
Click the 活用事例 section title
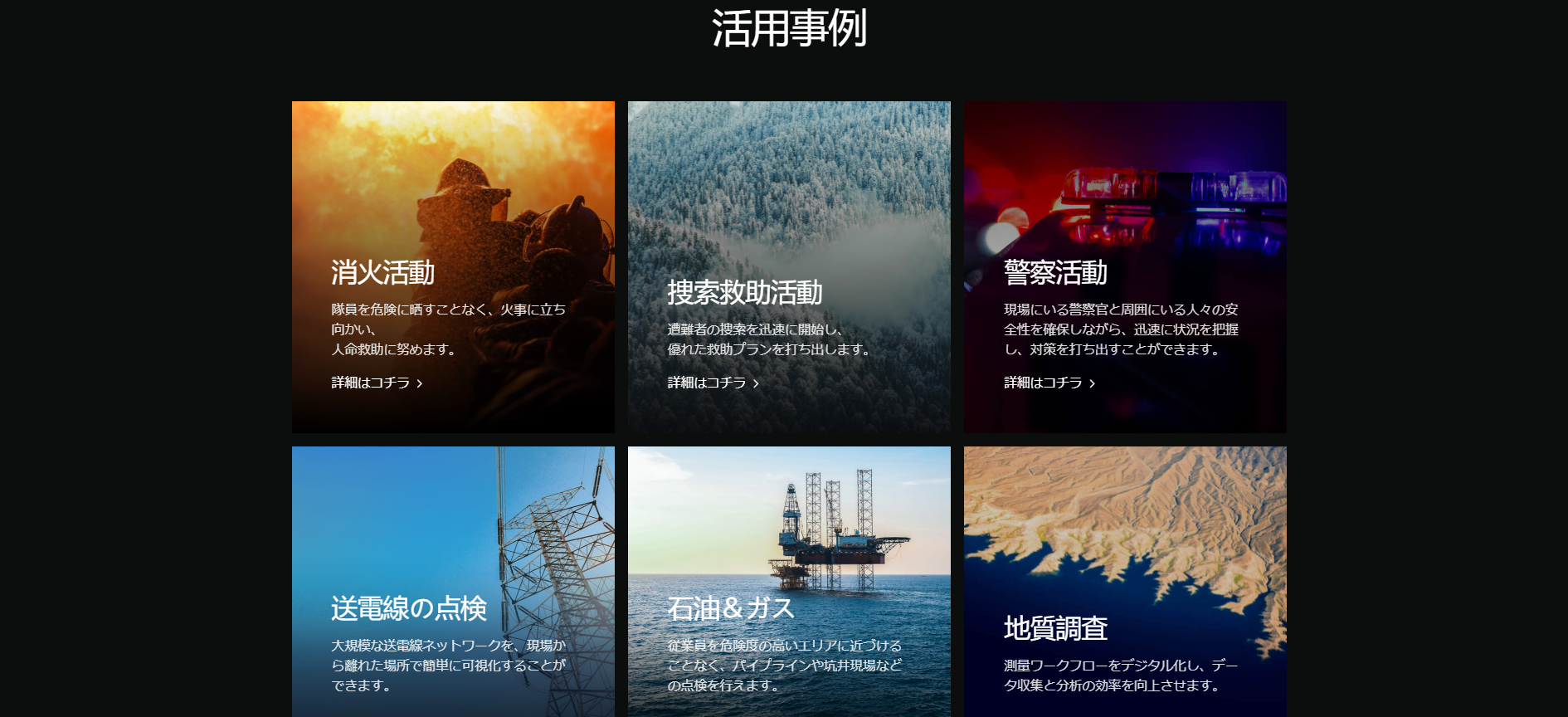pos(789,28)
